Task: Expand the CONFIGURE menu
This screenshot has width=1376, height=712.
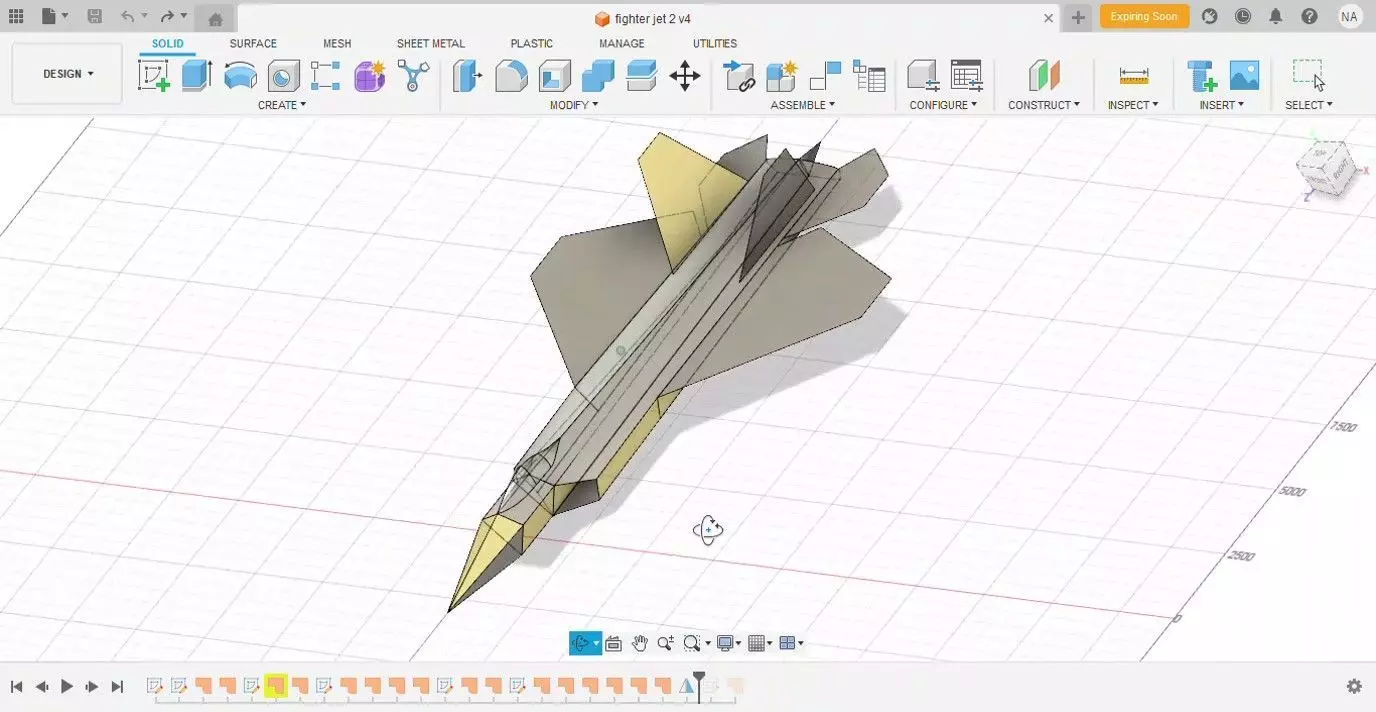Action: [x=943, y=105]
